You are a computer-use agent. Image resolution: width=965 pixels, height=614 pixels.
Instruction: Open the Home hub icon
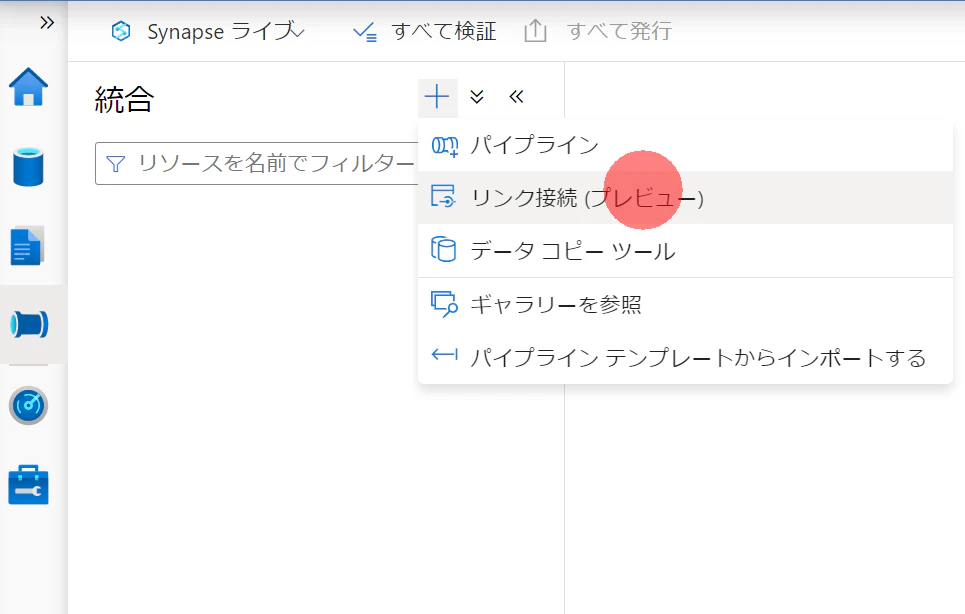click(28, 87)
